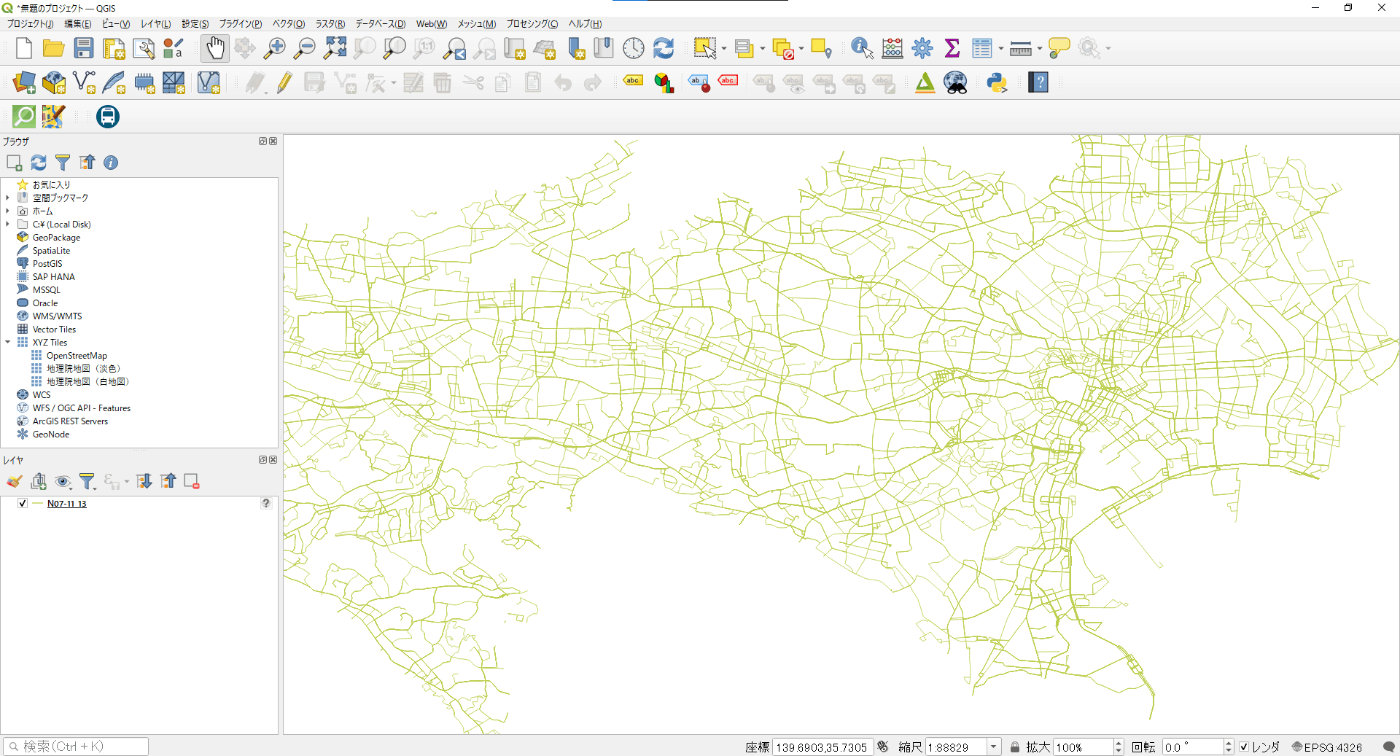This screenshot has height=756, width=1400.
Task: Select the Pan Map tool
Action: (215, 46)
